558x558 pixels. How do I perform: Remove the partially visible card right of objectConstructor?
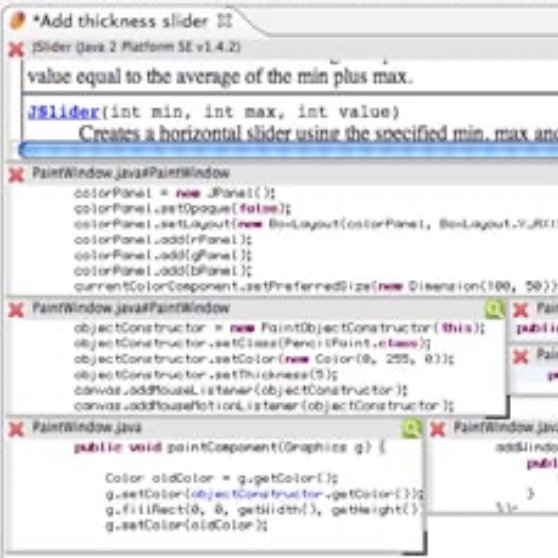point(520,310)
